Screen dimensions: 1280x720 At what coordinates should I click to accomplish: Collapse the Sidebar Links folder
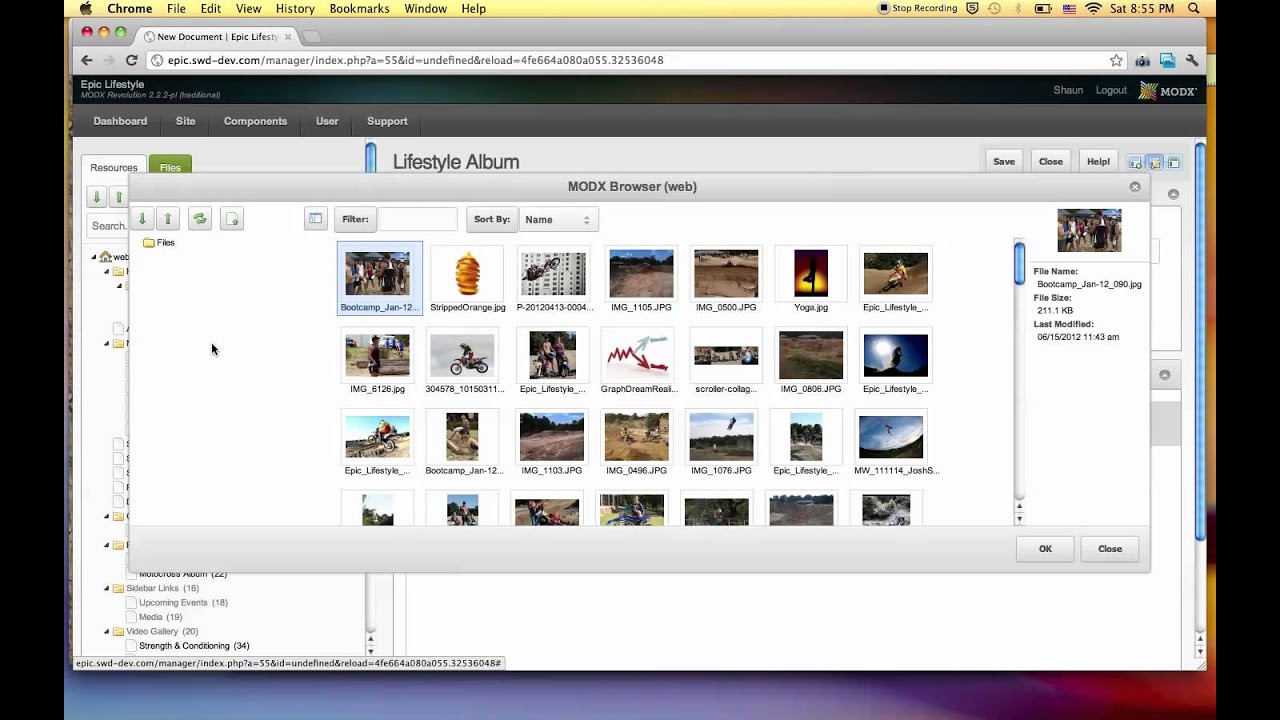pos(107,588)
